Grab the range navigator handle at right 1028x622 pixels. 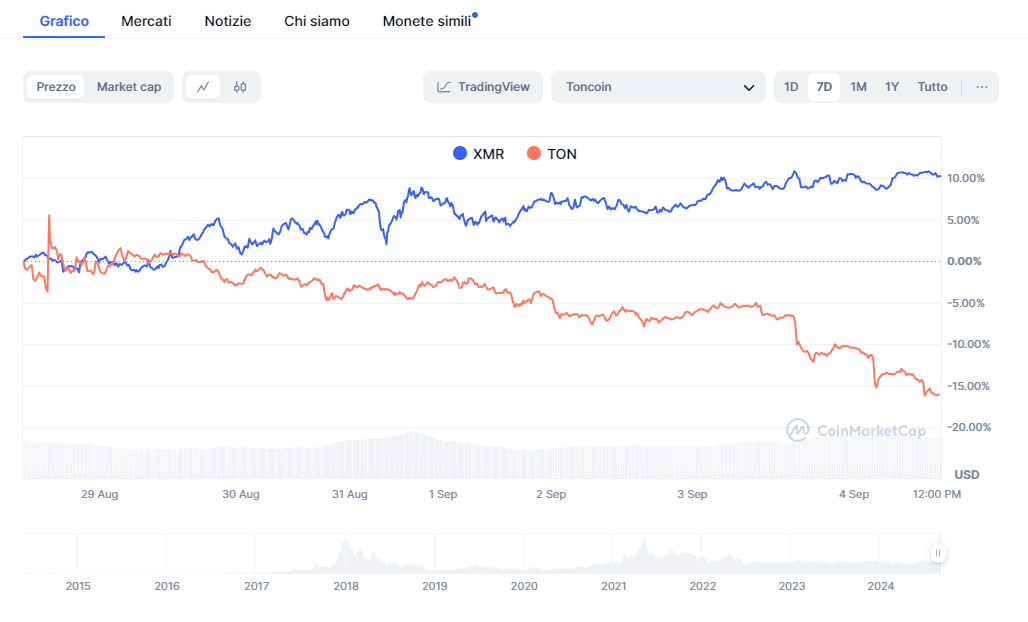(x=938, y=553)
